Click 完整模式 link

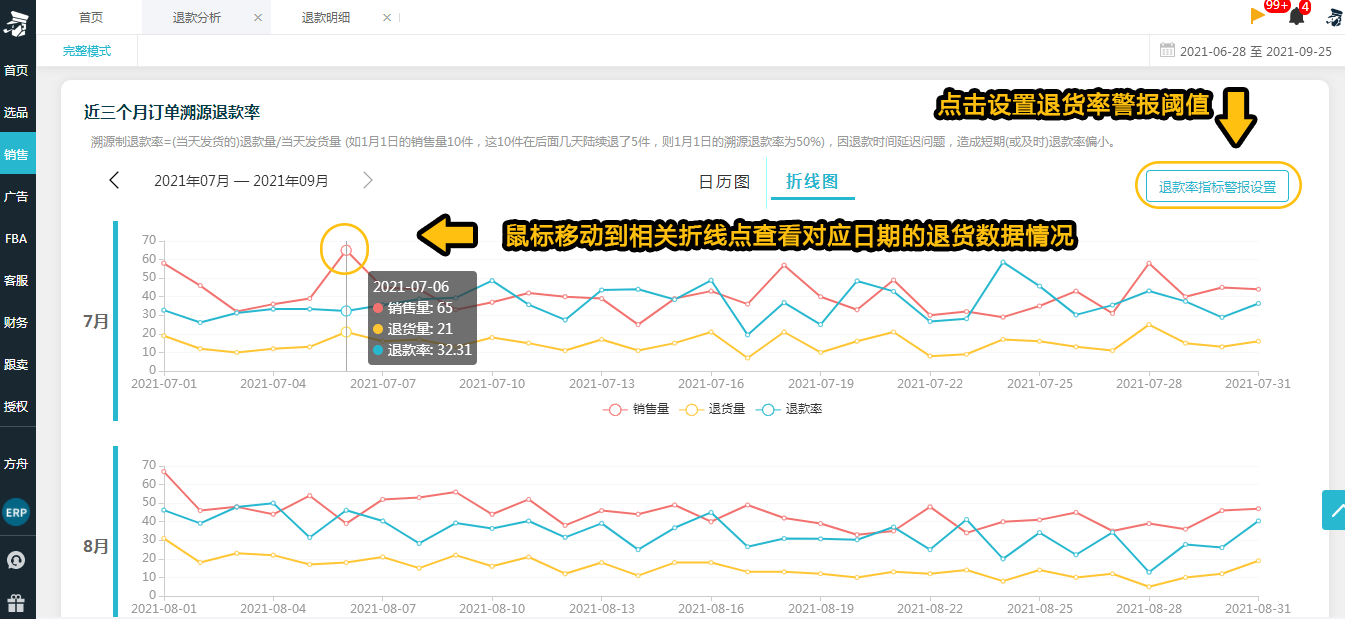[87, 51]
